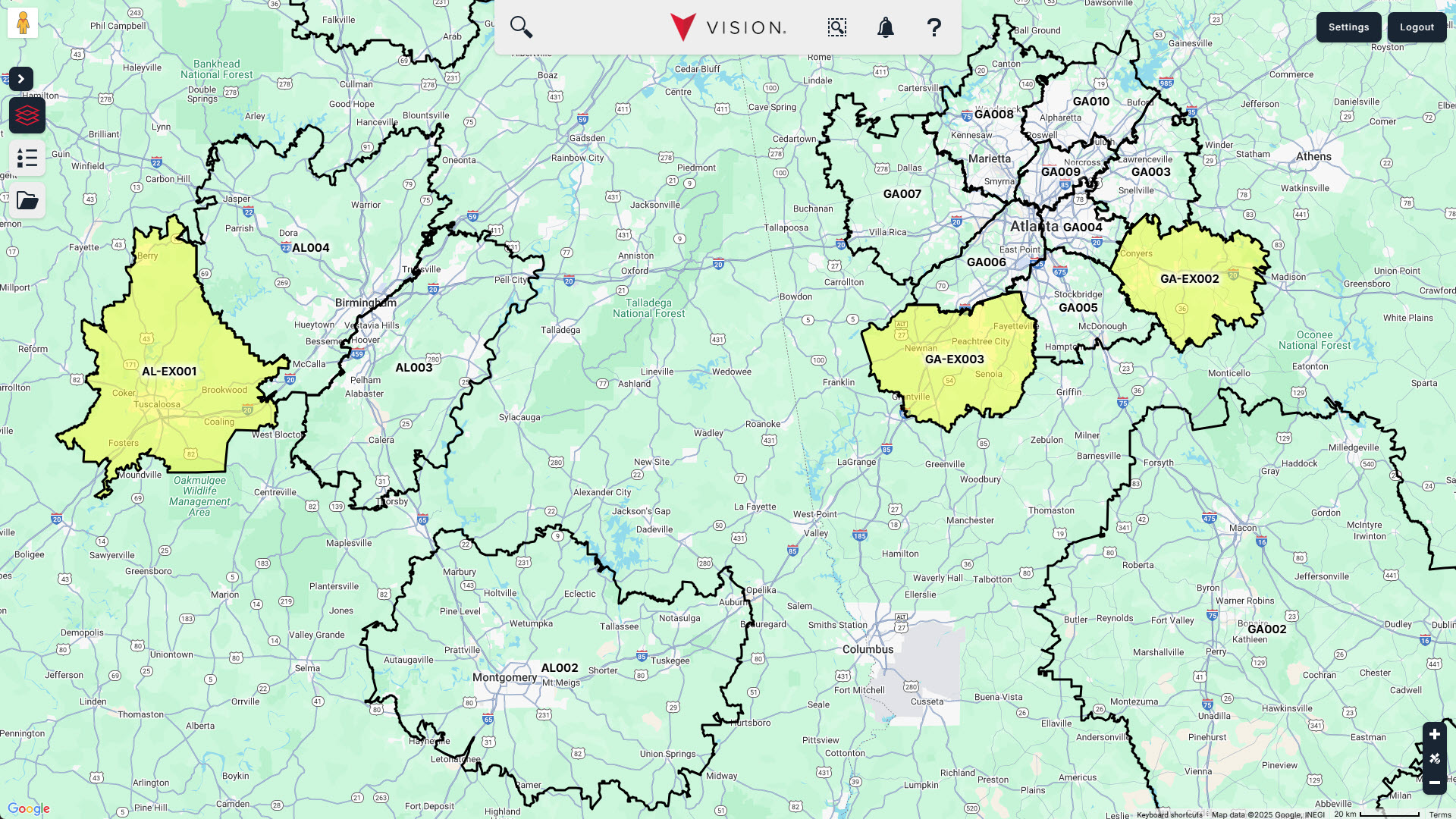Open Keyboard shortcuts link
The width and height of the screenshot is (1456, 819).
[x=1169, y=814]
